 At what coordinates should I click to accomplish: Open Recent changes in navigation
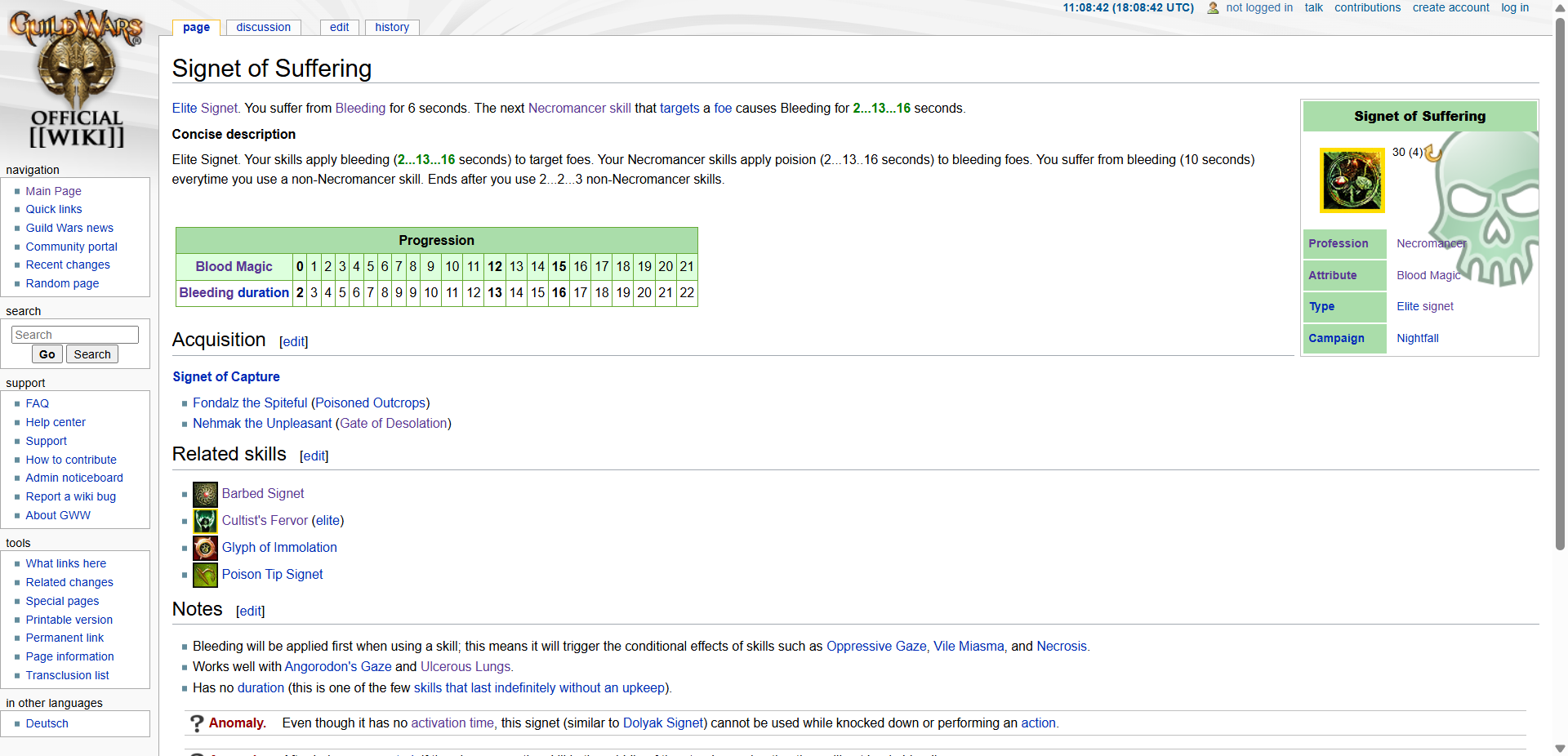tap(68, 265)
